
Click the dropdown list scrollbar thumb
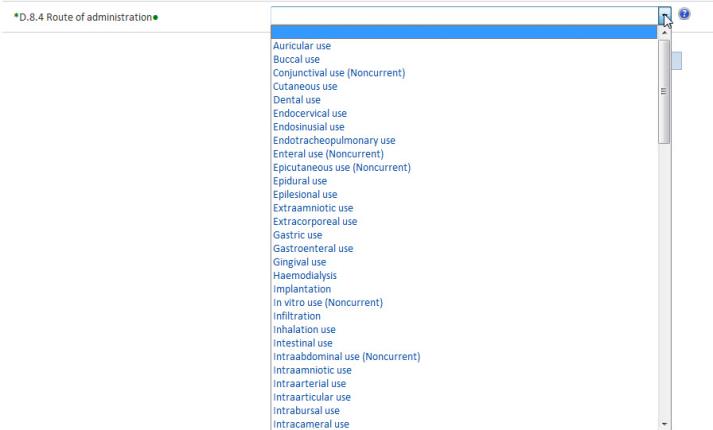click(664, 90)
